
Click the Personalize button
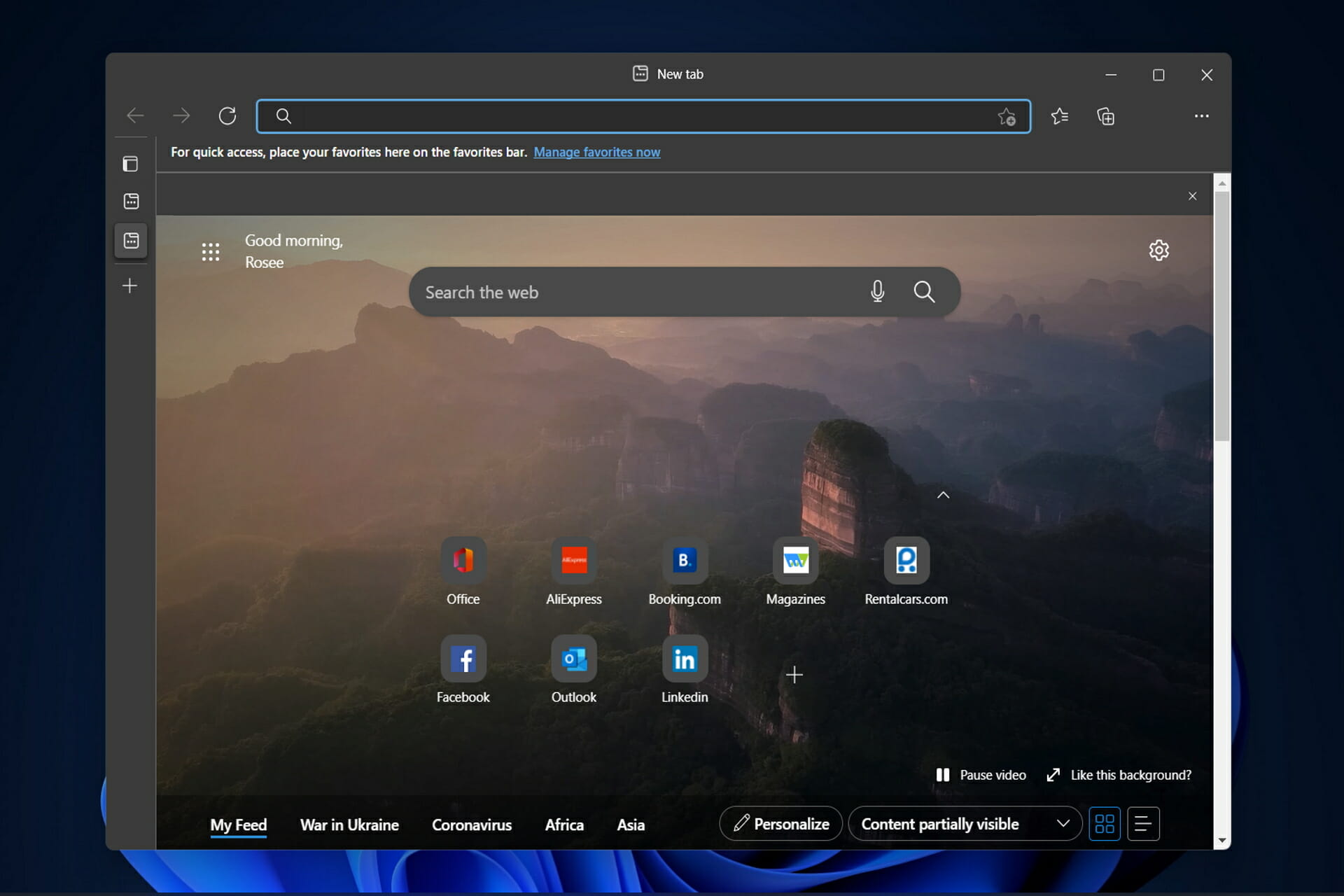coord(780,824)
